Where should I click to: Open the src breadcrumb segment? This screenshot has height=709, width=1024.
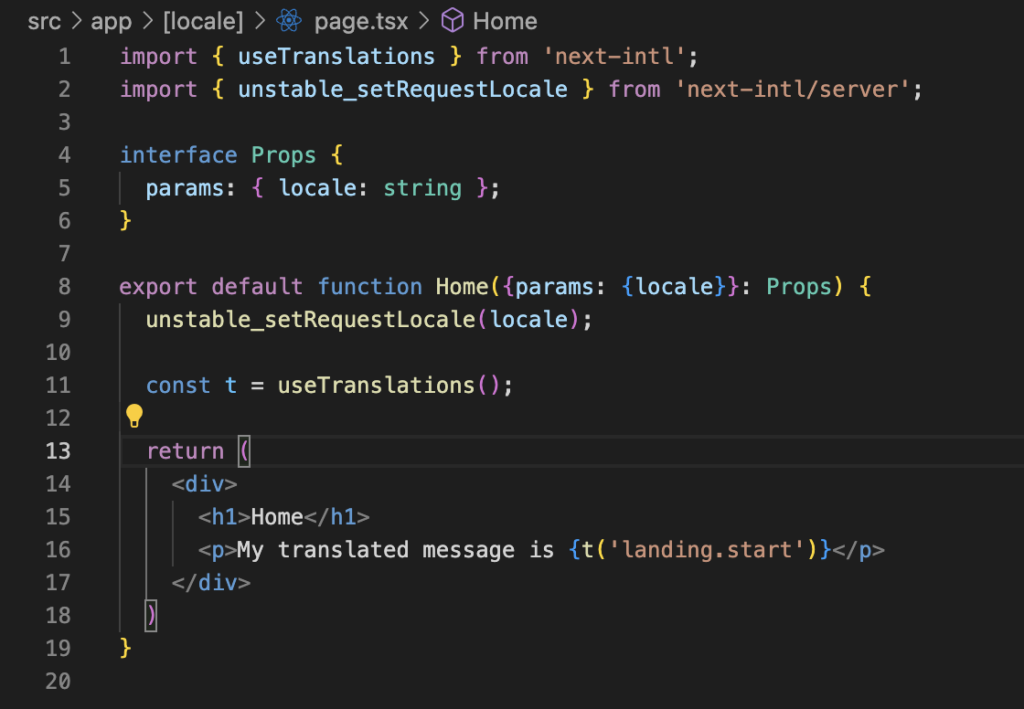click(44, 22)
